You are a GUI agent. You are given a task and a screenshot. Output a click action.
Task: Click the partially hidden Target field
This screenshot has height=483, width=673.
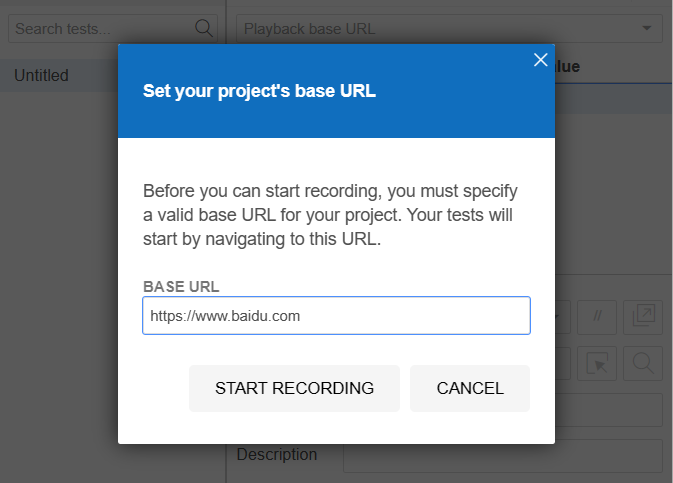[x=563, y=363]
